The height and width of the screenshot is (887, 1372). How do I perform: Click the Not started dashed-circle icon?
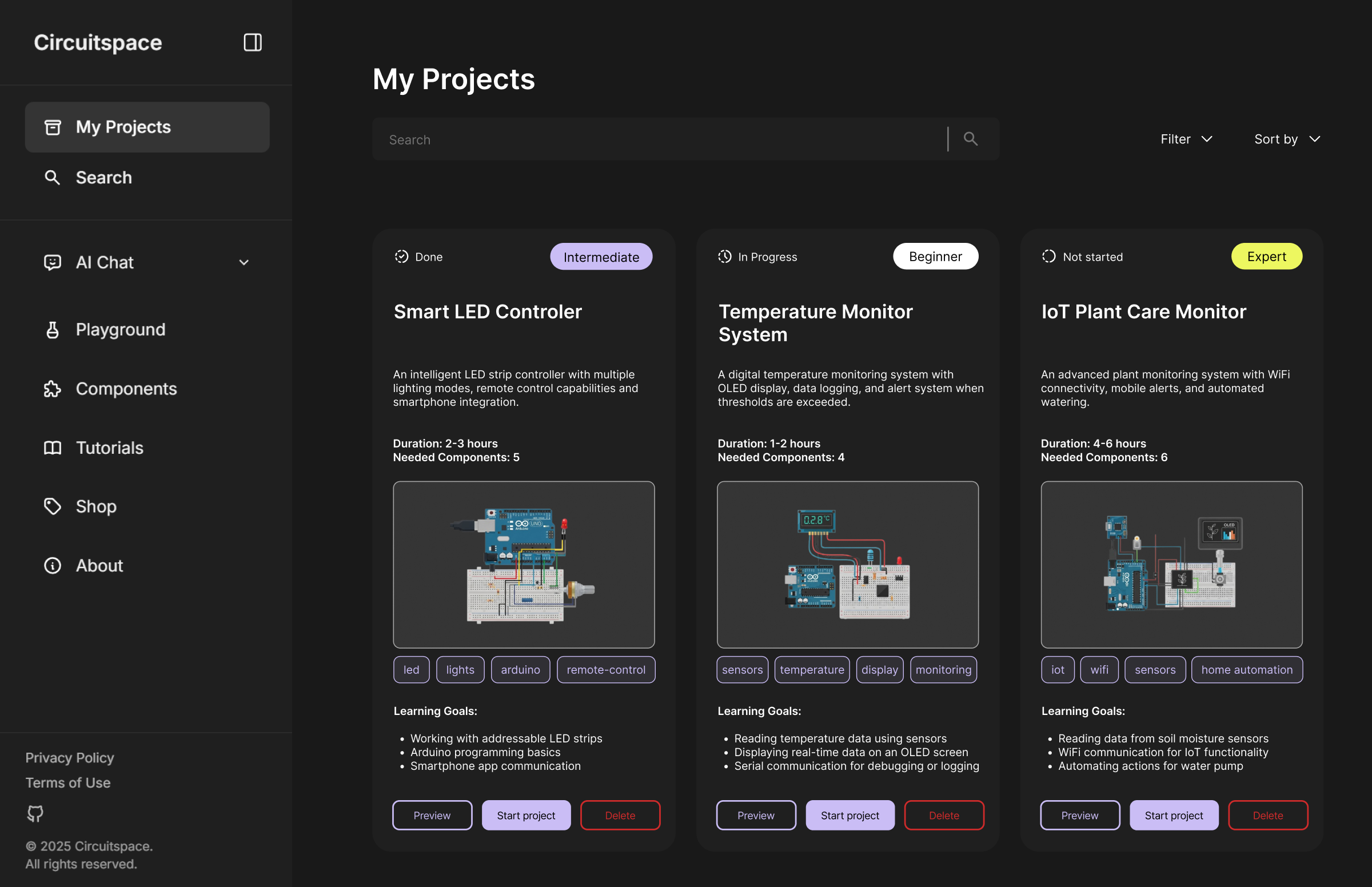[1049, 256]
